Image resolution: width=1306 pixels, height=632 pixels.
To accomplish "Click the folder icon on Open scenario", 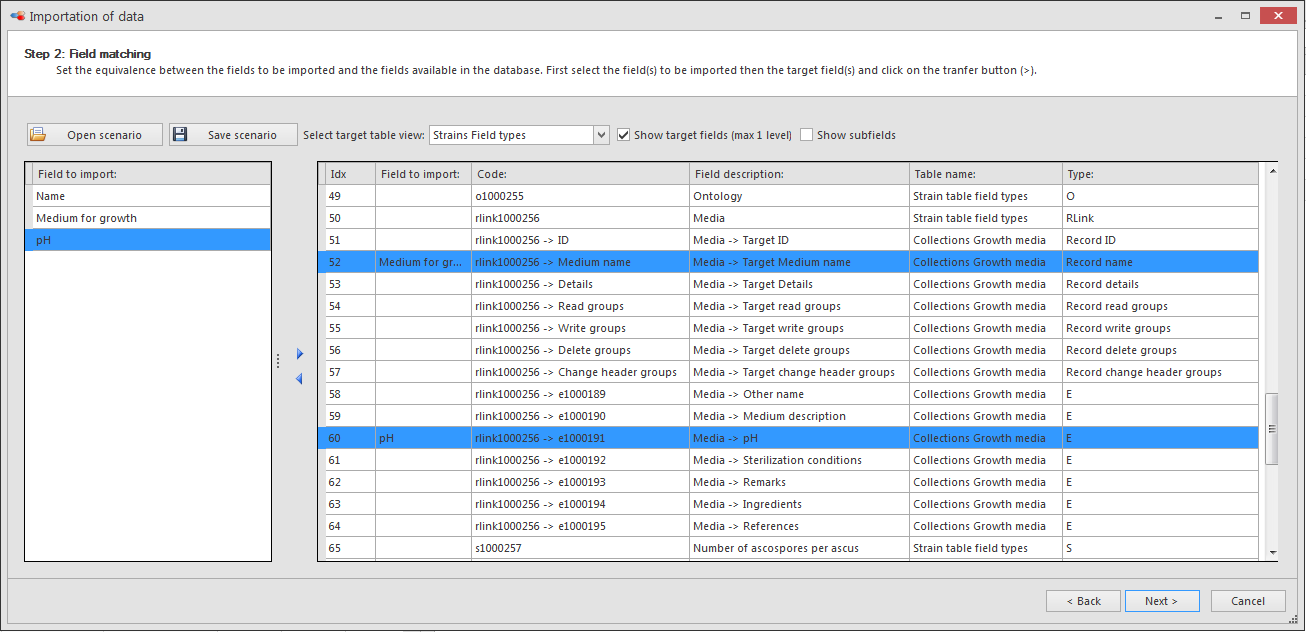I will 38,135.
